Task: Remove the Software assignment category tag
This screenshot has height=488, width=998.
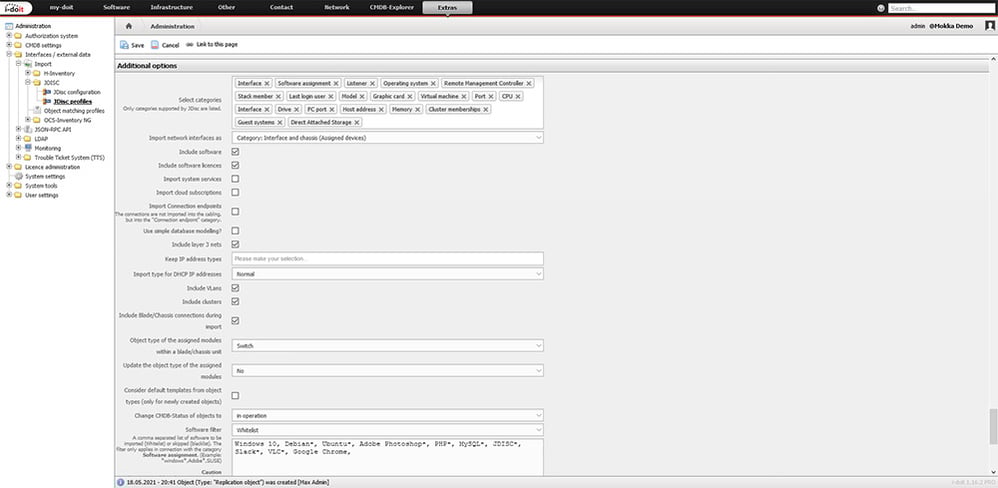Action: [336, 83]
